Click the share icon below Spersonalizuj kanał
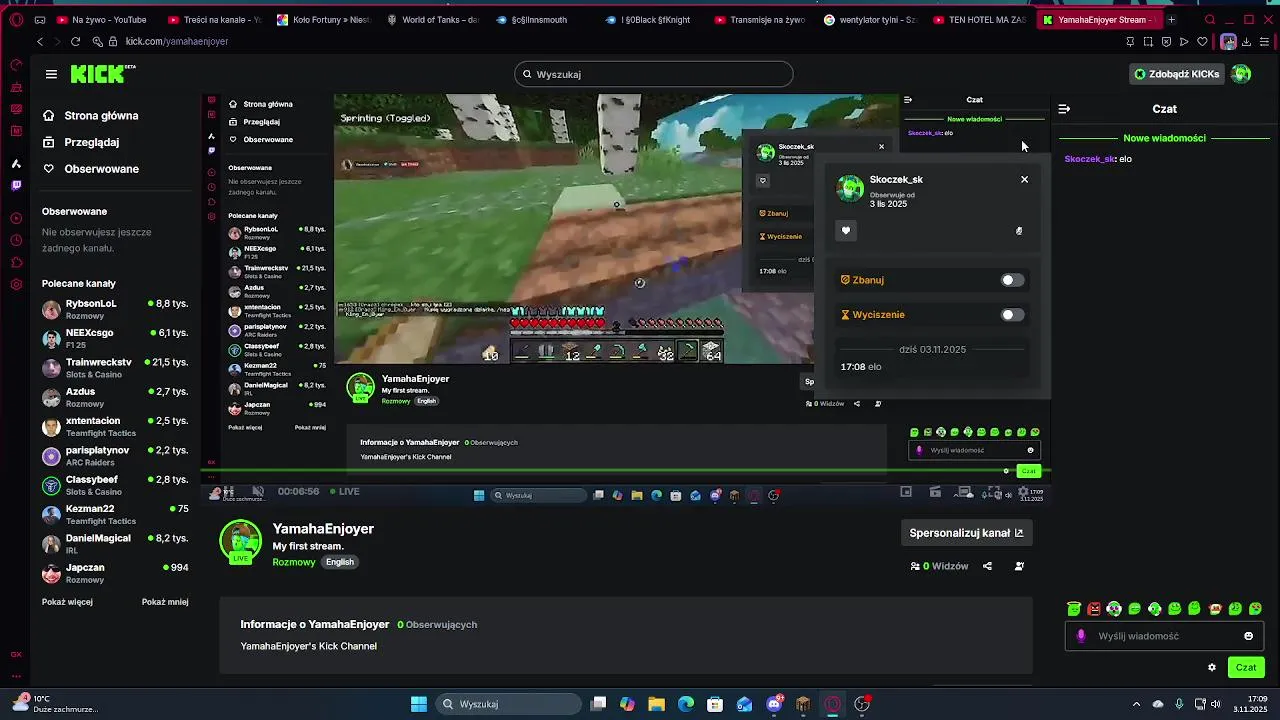 tap(987, 566)
